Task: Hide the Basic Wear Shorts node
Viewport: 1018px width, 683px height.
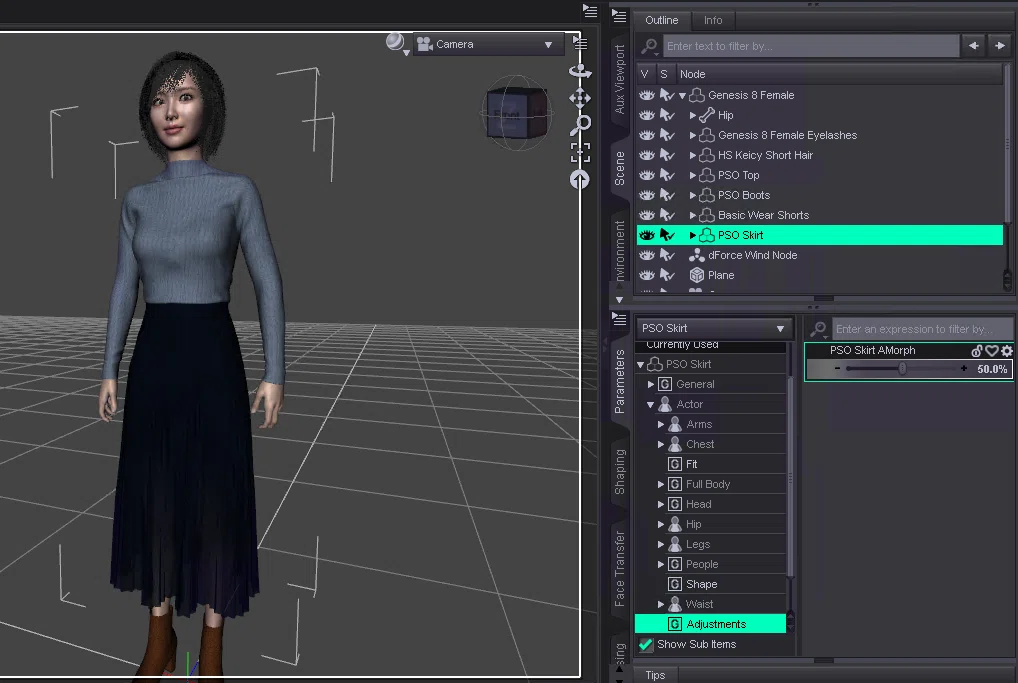Action: 647,215
